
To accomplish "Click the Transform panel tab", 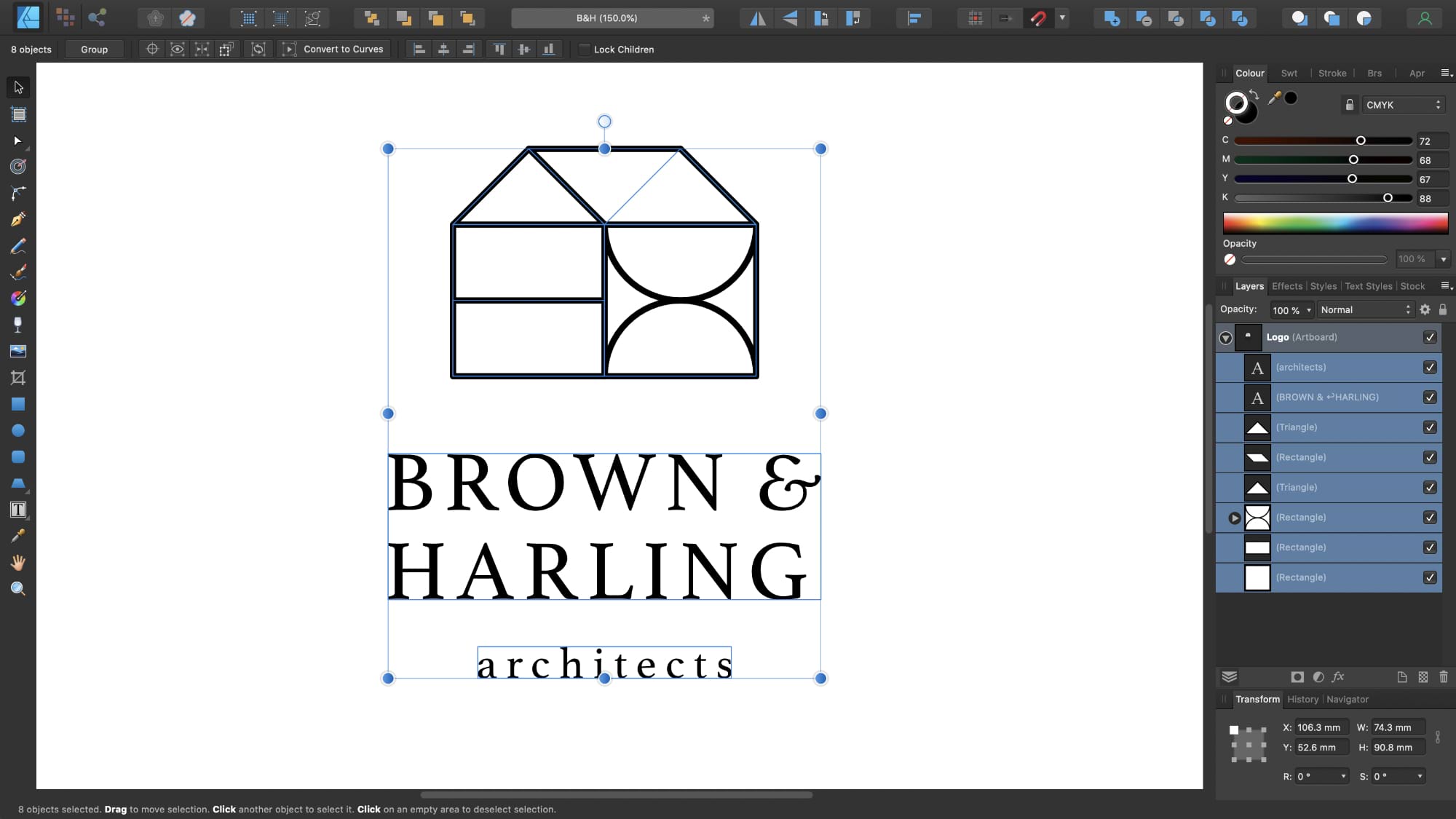I will tap(1258, 699).
